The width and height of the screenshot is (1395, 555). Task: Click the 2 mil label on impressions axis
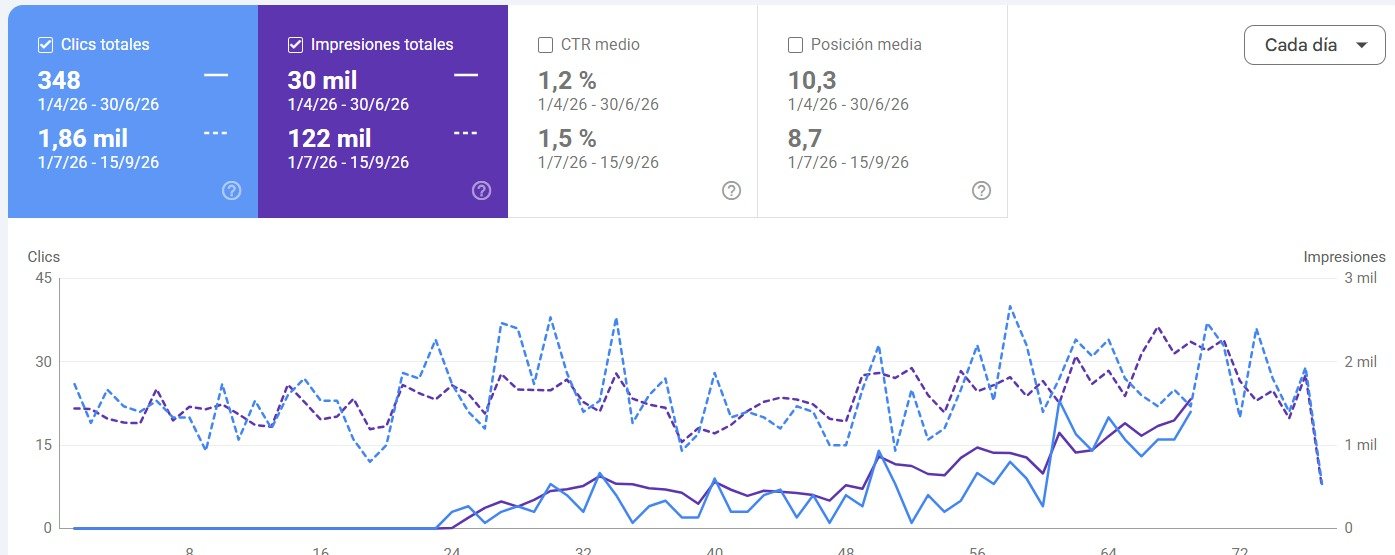coord(1361,362)
